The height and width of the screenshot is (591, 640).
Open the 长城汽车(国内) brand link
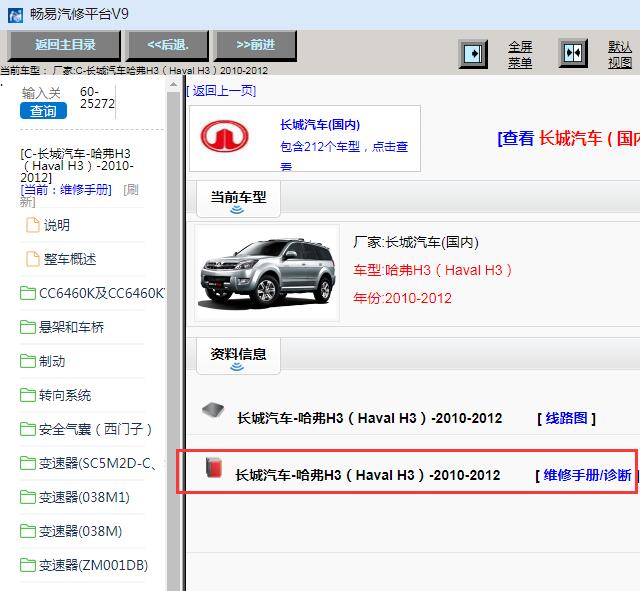[320, 124]
